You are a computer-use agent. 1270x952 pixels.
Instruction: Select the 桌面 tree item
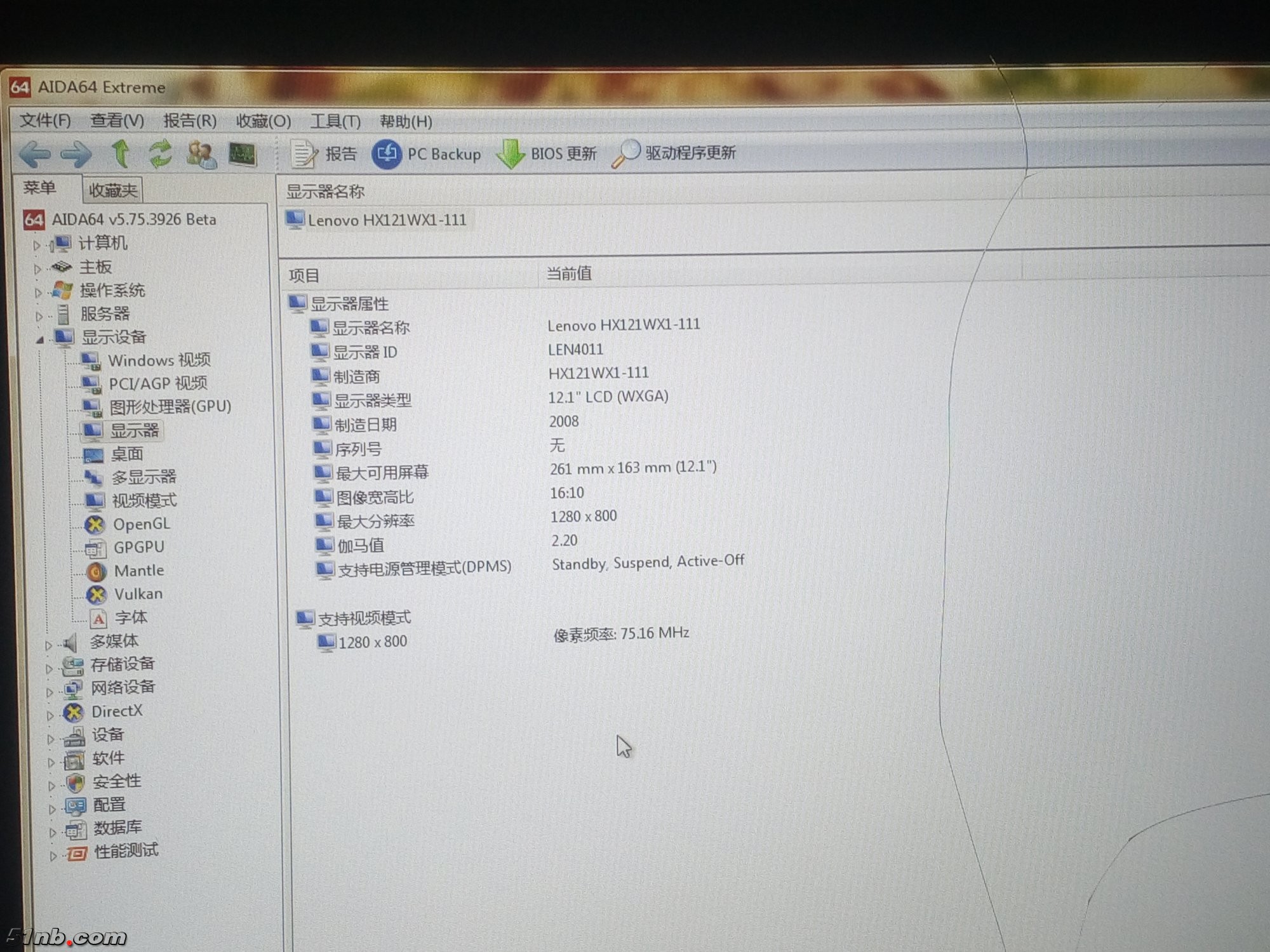(x=113, y=454)
